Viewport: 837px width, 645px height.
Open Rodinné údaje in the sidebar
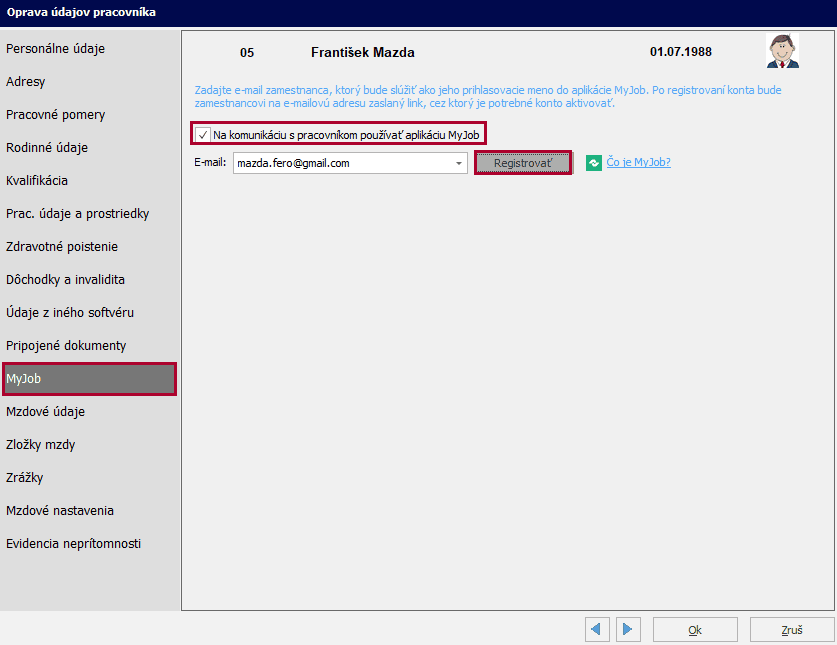click(47, 148)
